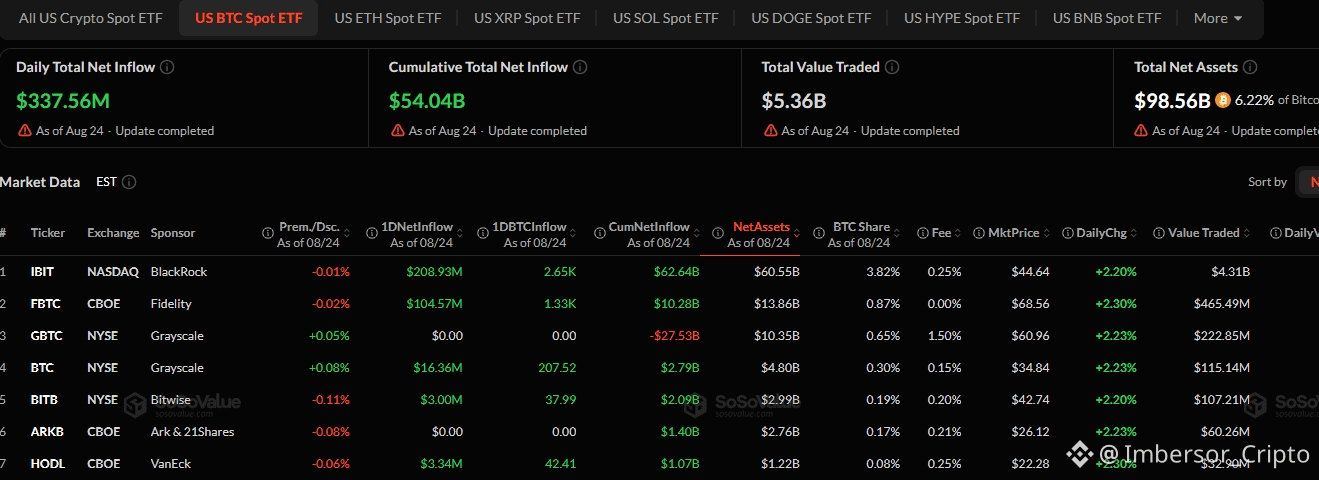Click info icon before 1DNetInflow column

372,233
